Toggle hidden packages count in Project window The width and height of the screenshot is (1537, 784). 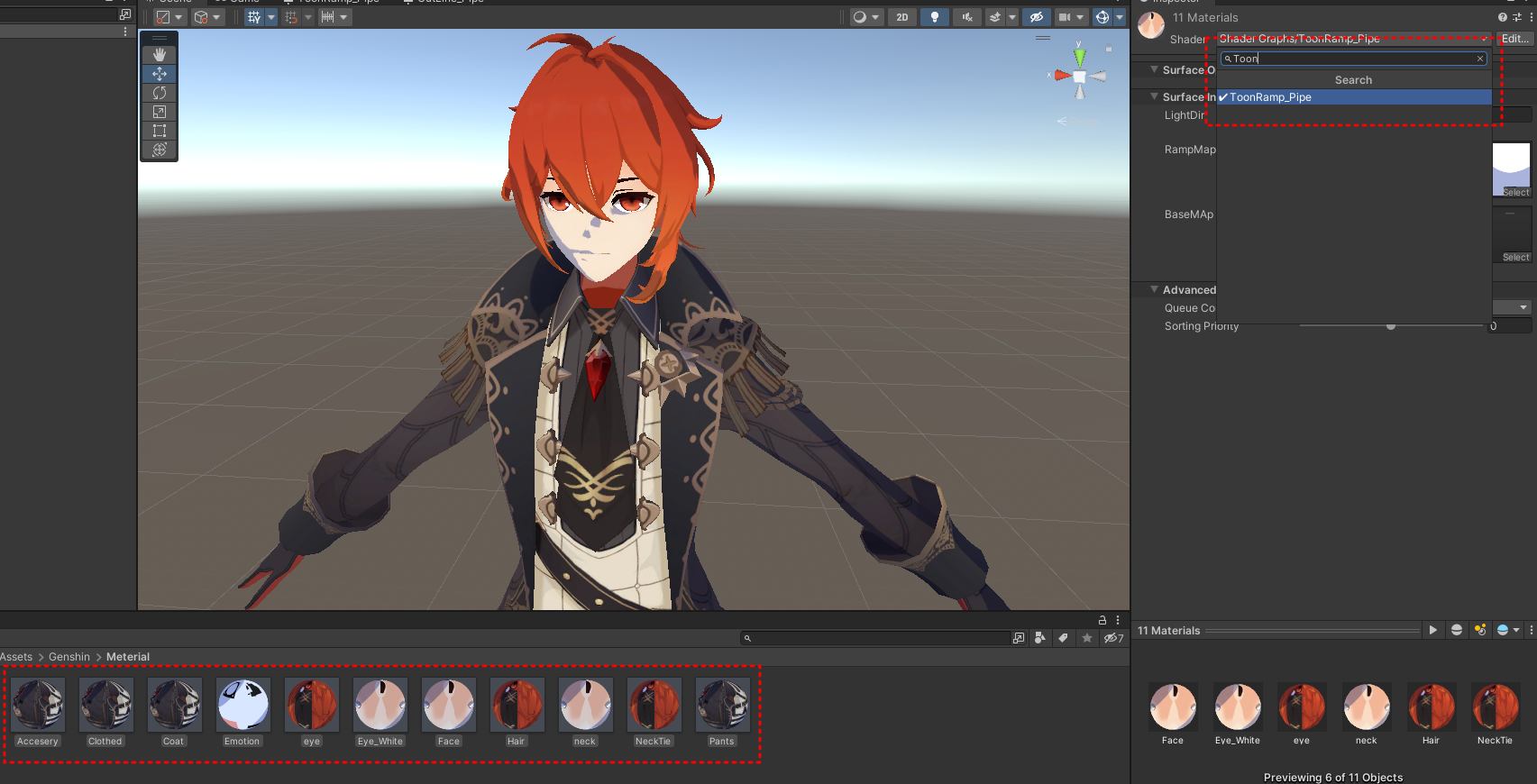(x=1114, y=638)
